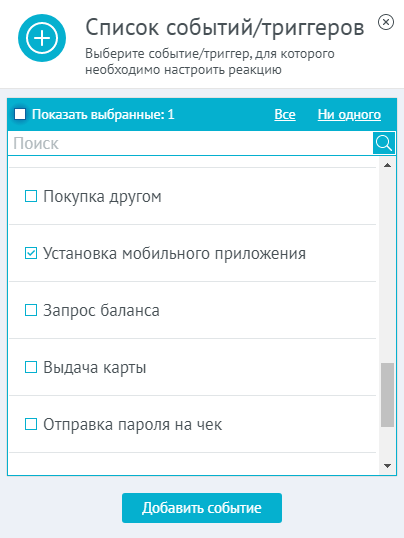Click the round plus icon in header
The image size is (404, 538).
(42, 38)
